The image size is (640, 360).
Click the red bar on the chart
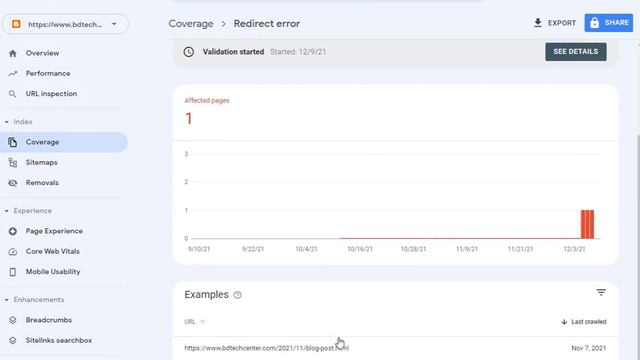(x=587, y=224)
